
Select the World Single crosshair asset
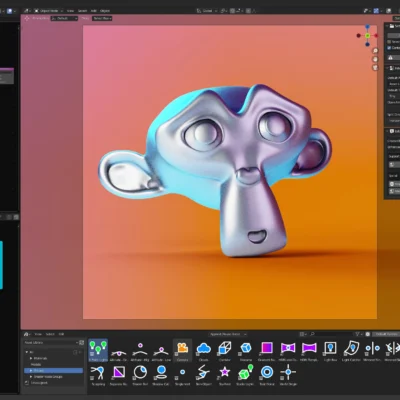[x=288, y=375]
